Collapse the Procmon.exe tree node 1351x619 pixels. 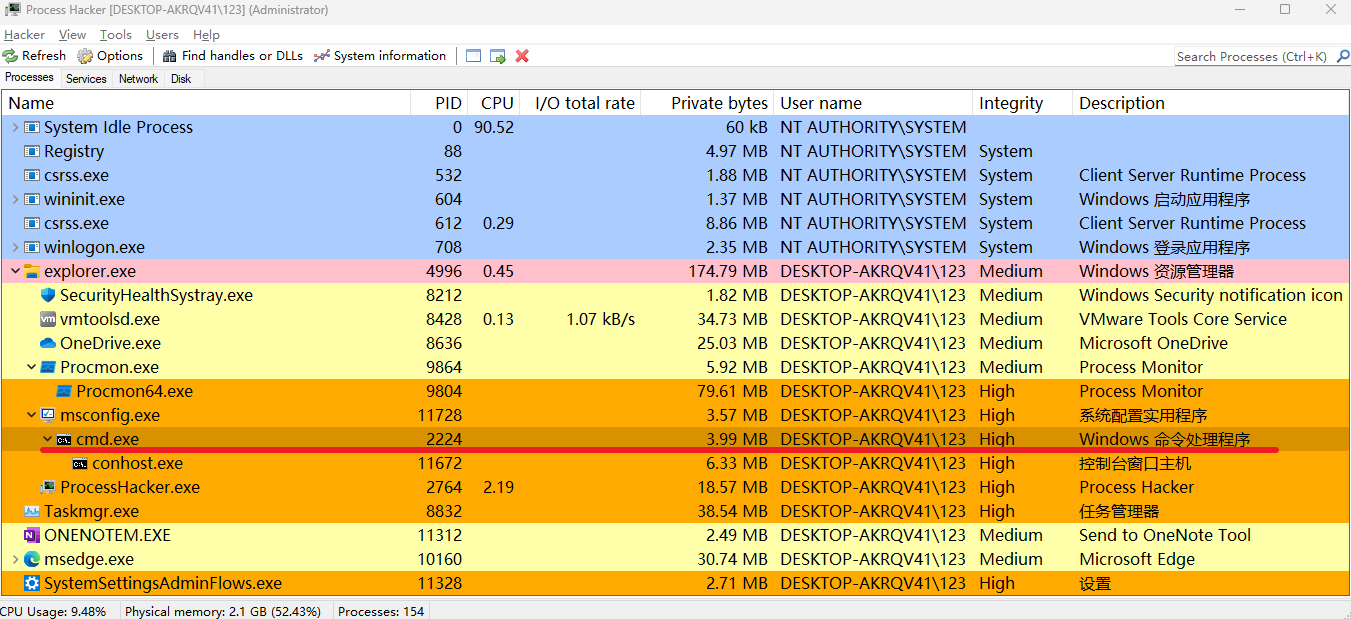click(31, 367)
